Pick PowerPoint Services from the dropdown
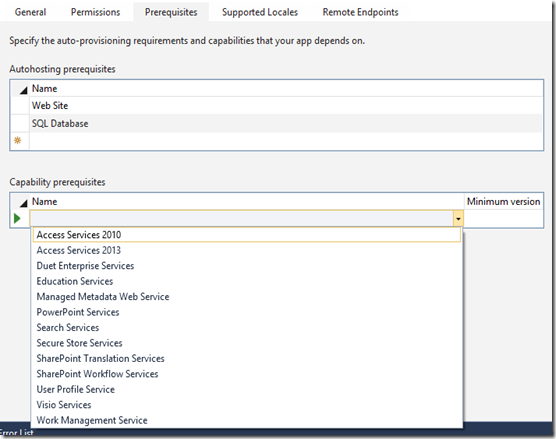556x439 pixels. (x=247, y=312)
